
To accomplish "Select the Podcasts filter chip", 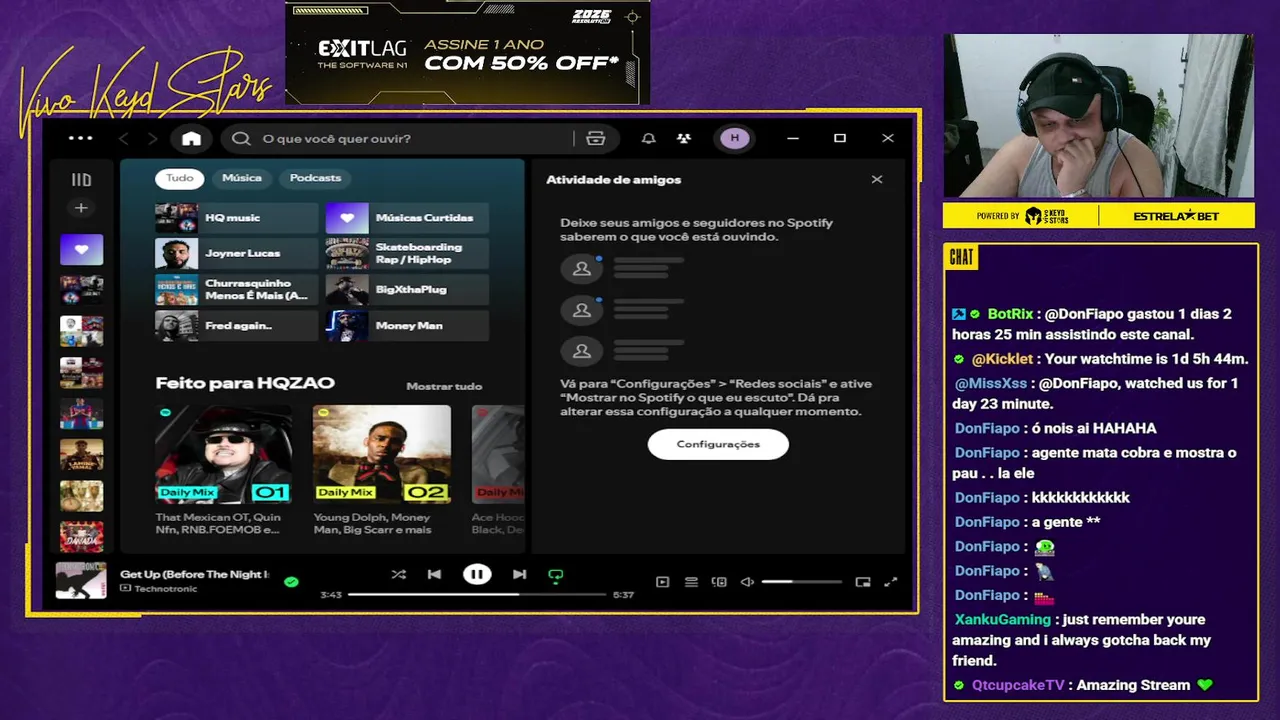I will pyautogui.click(x=316, y=178).
